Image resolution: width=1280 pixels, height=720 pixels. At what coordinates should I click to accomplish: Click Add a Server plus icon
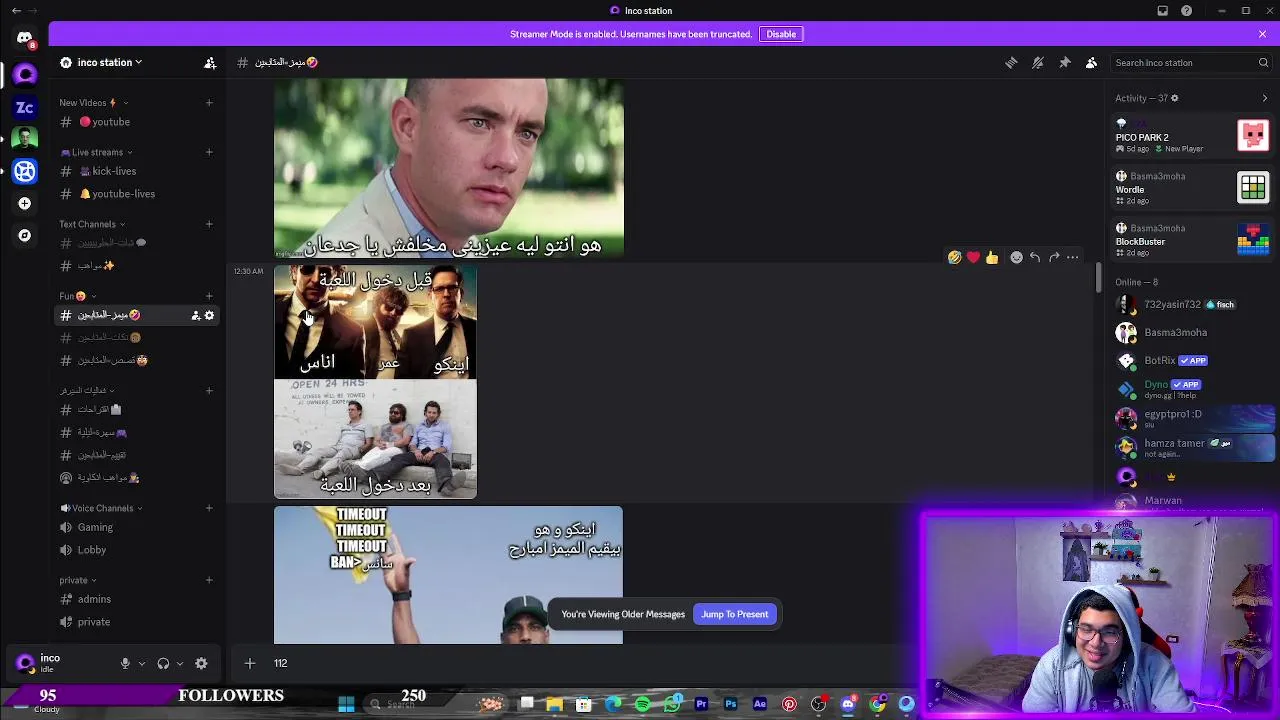[x=25, y=203]
